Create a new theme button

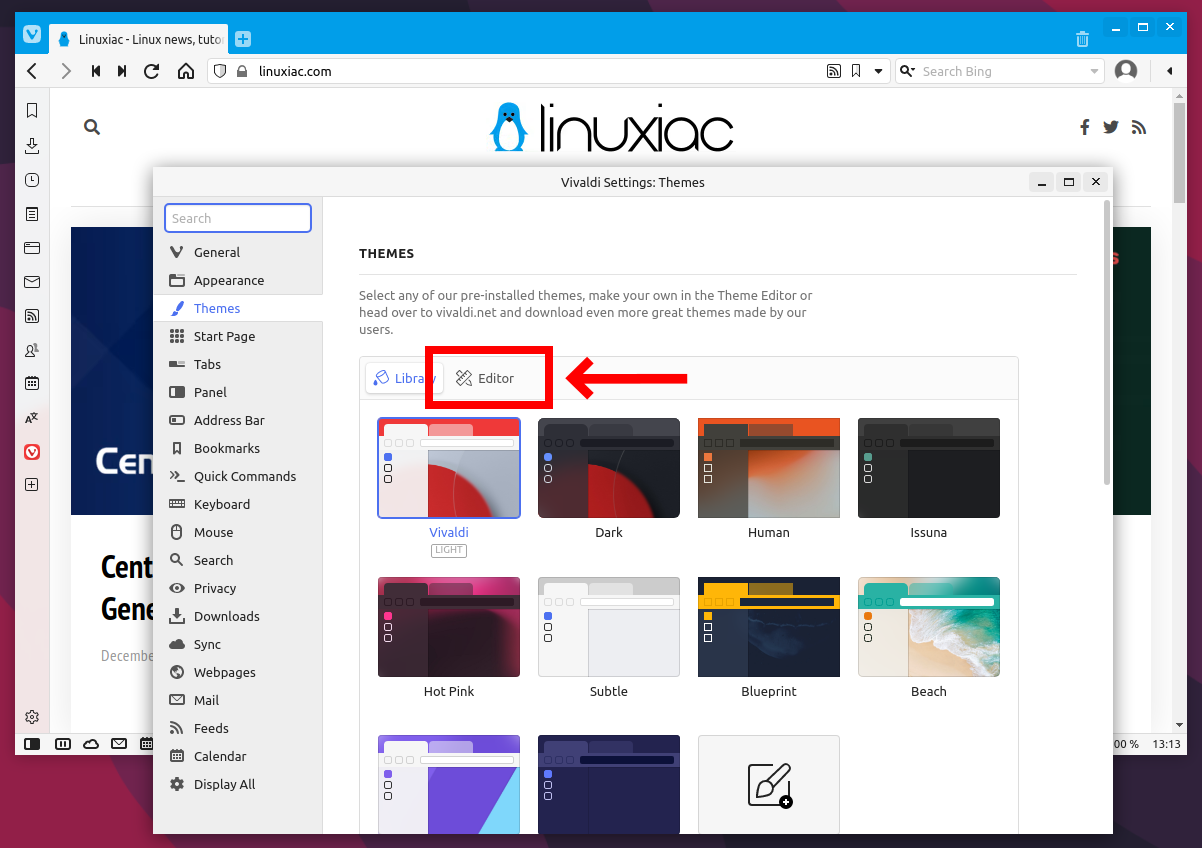tap(769, 785)
